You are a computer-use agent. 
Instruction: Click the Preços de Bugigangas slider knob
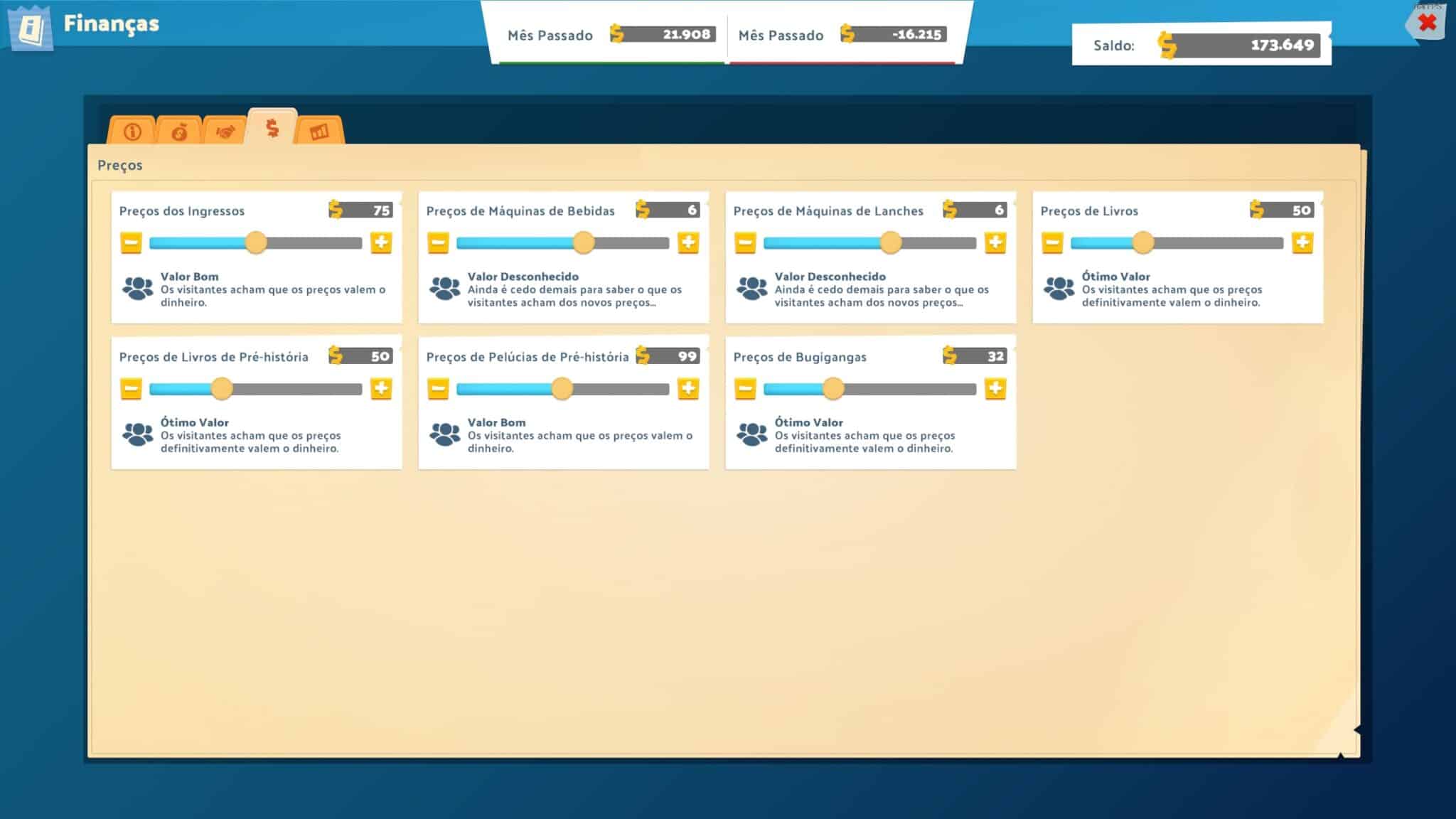pyautogui.click(x=833, y=389)
